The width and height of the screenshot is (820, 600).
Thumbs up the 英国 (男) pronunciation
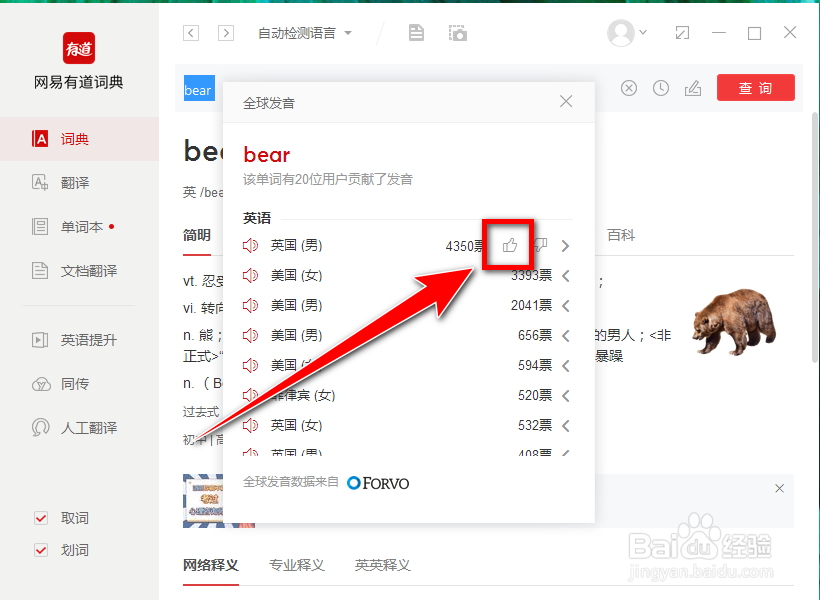point(510,245)
